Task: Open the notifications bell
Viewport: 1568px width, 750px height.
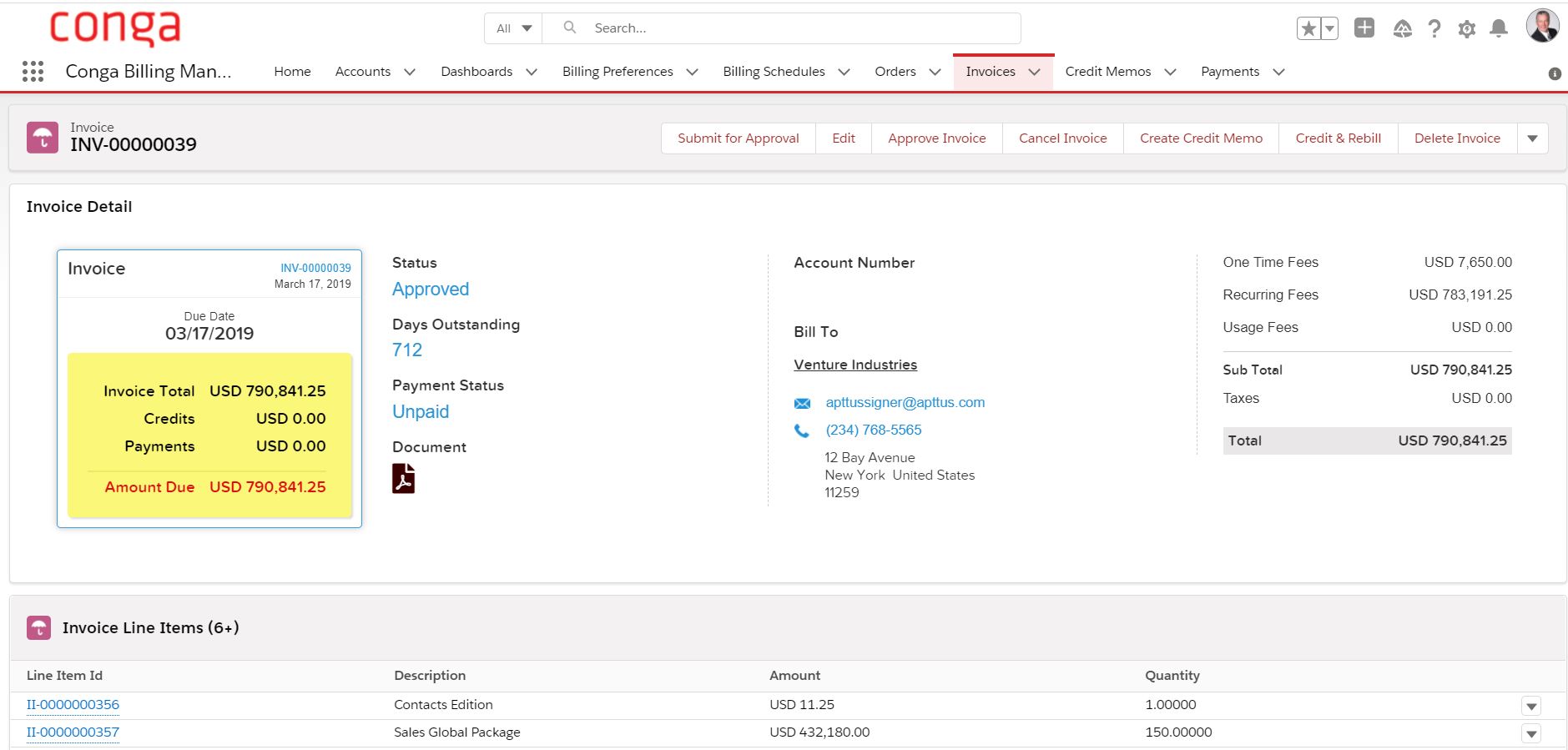Action: 1499,29
